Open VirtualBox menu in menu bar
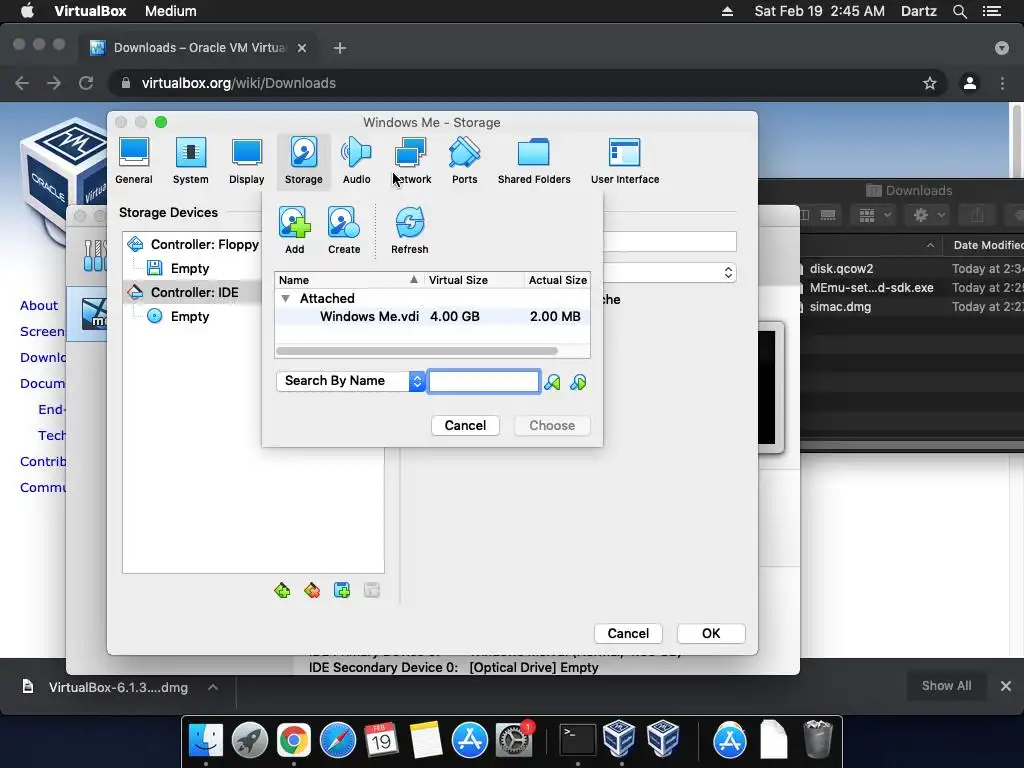This screenshot has width=1024, height=768. pyautogui.click(x=90, y=11)
